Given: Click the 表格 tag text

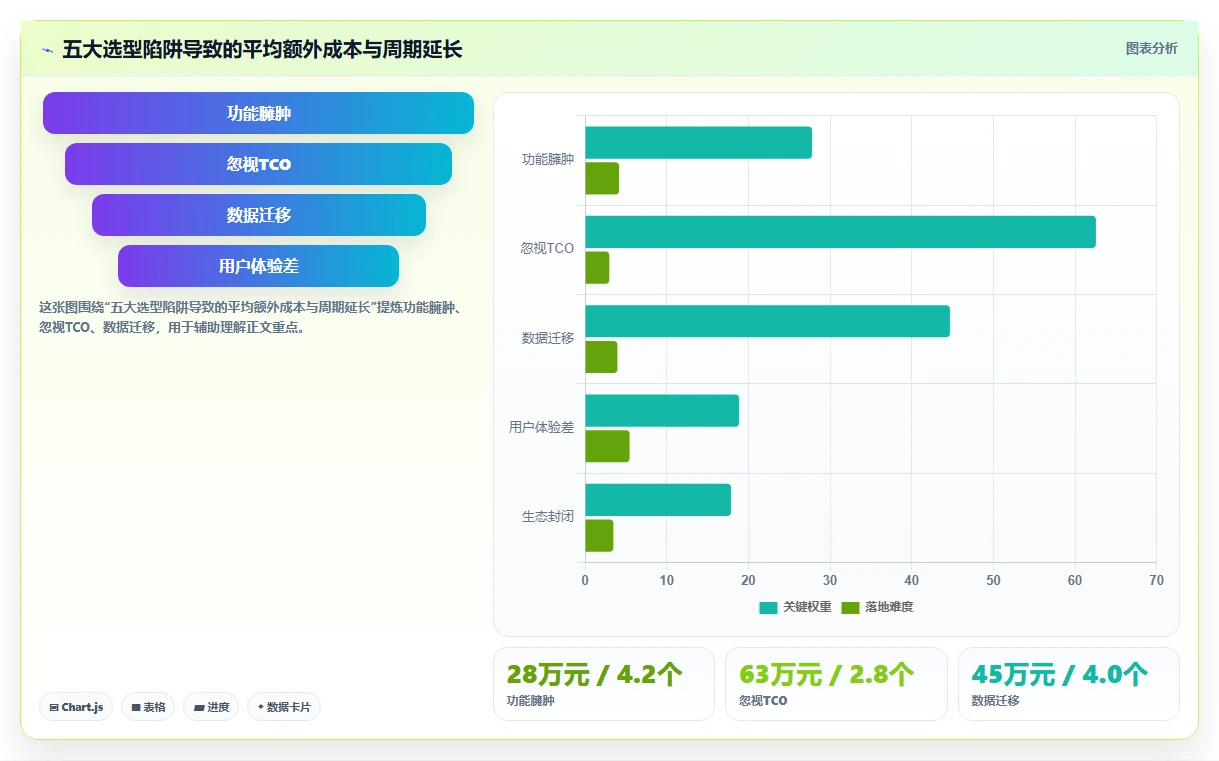Looking at the screenshot, I should point(154,707).
